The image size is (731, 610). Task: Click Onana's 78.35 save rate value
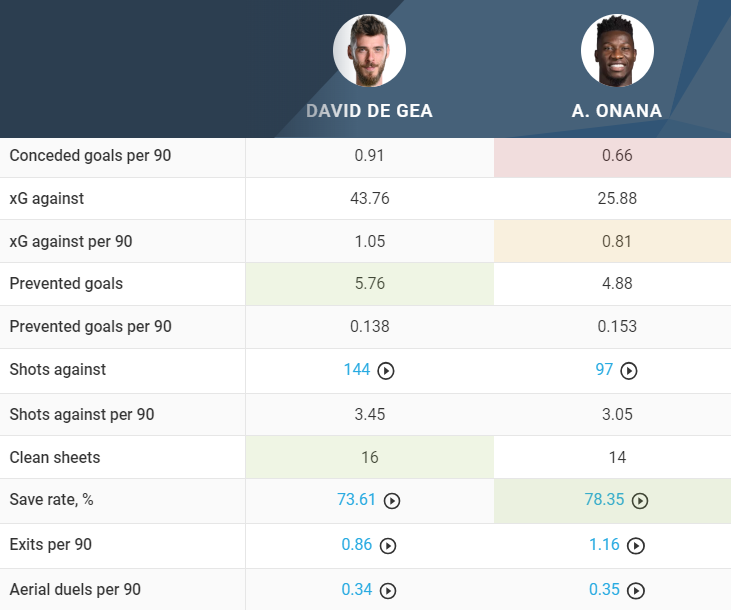pos(606,500)
